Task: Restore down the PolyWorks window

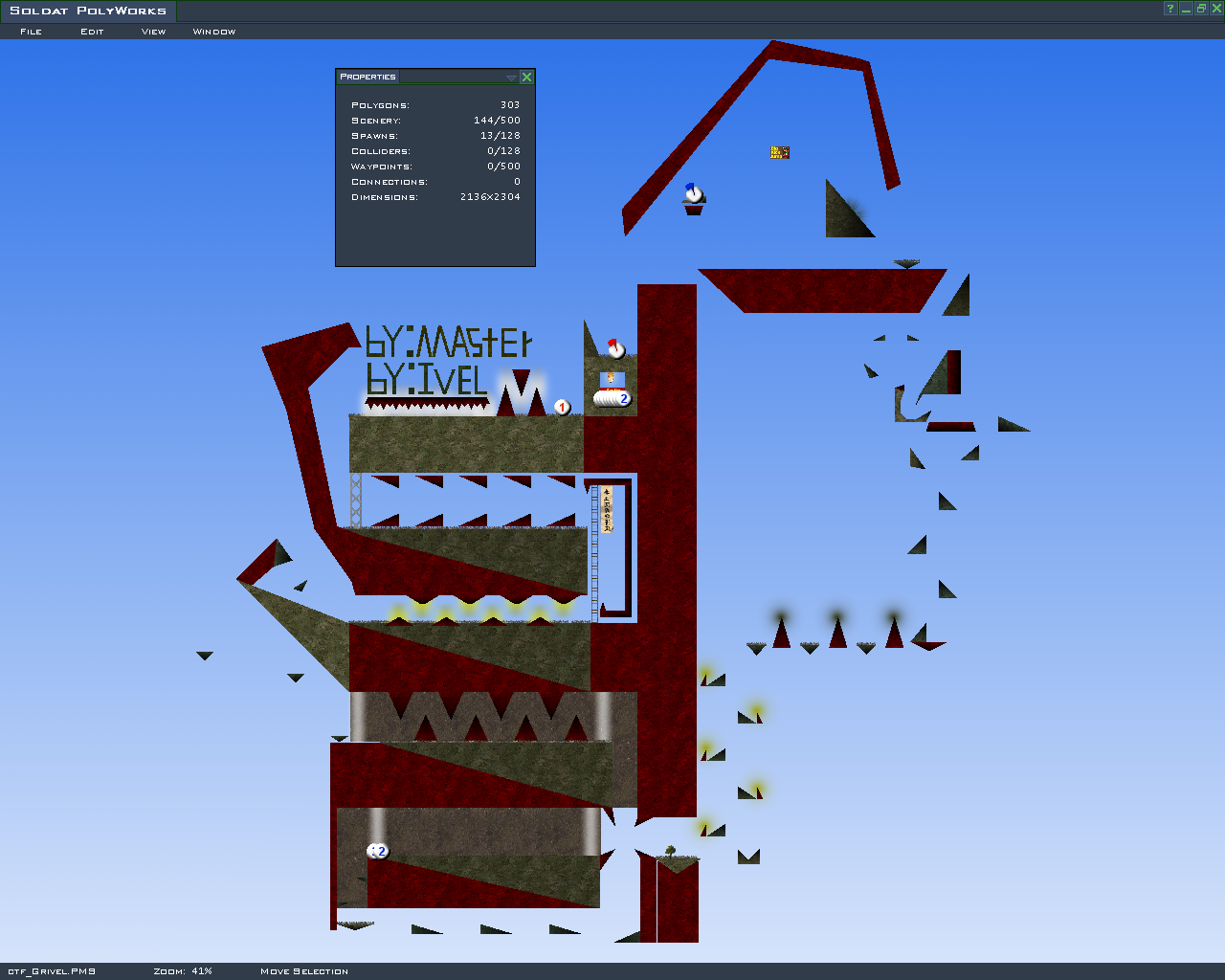Action: pyautogui.click(x=1201, y=9)
